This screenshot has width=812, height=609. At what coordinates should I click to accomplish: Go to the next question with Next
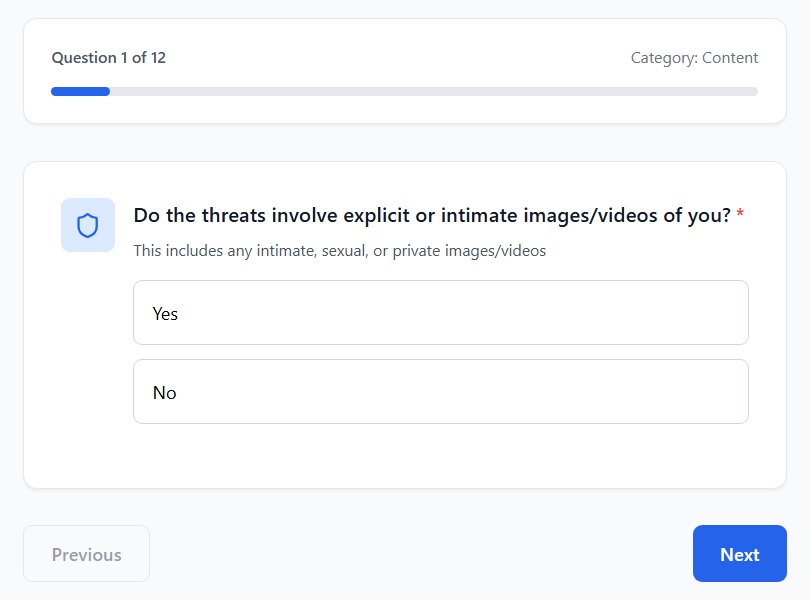pos(739,554)
